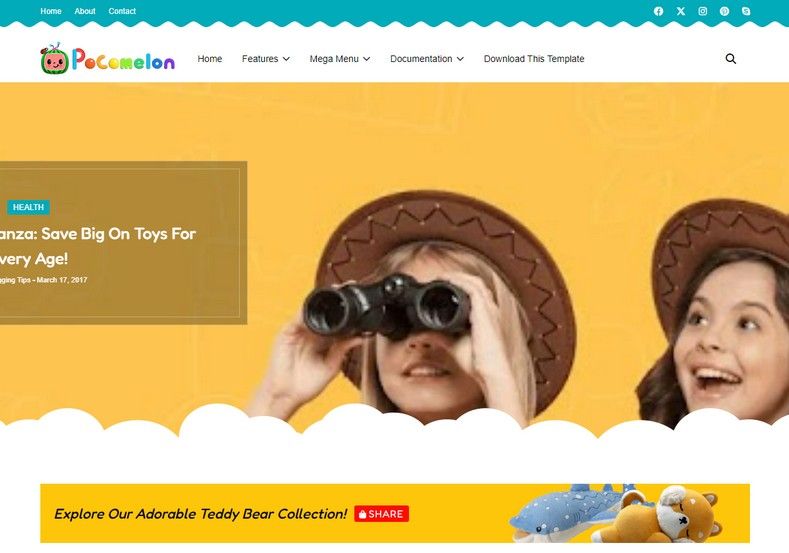Screen dimensions: 789x553
Task: Click the search magnifier icon
Action: [x=731, y=59]
